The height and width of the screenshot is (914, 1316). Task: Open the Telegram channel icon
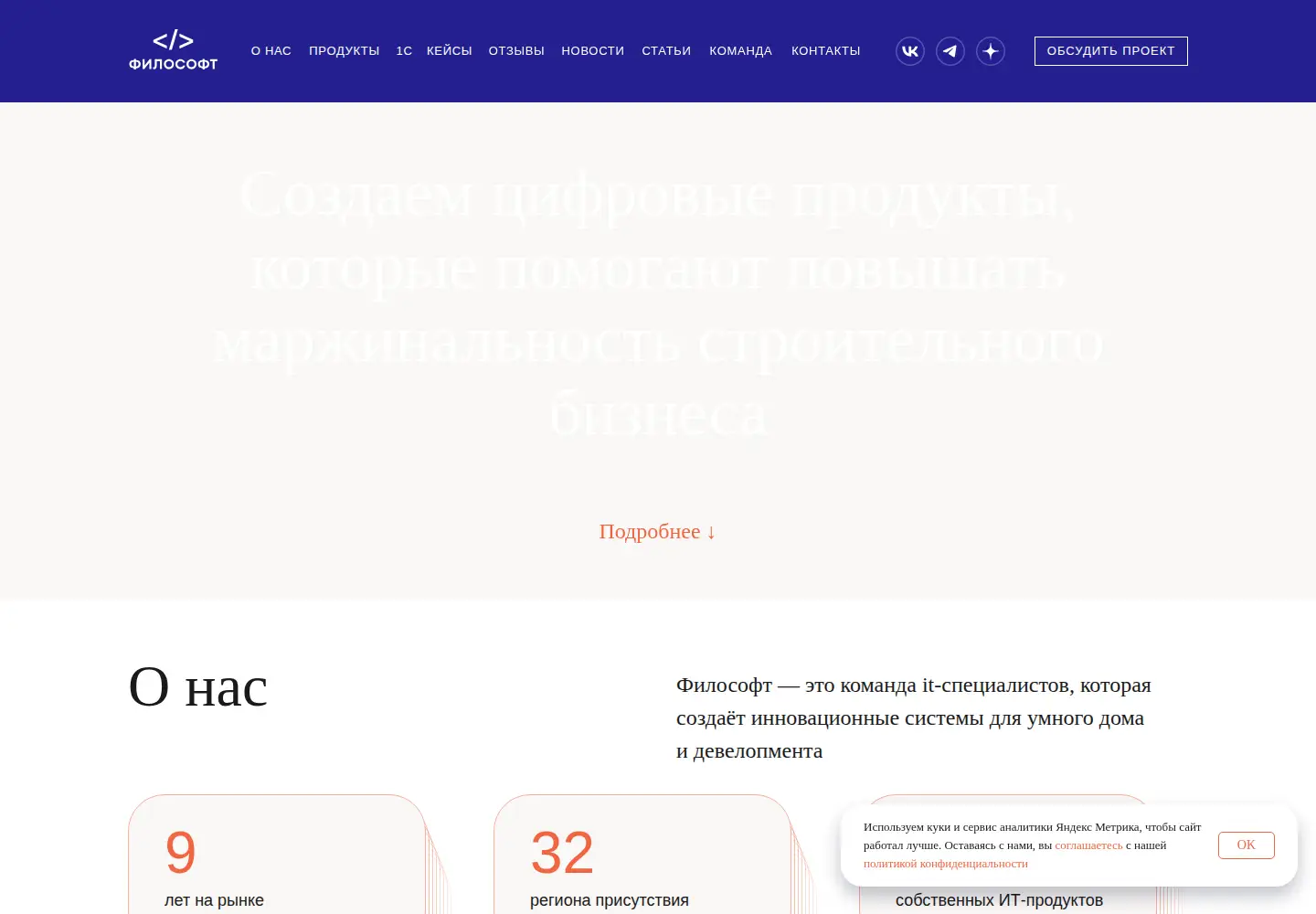click(950, 51)
